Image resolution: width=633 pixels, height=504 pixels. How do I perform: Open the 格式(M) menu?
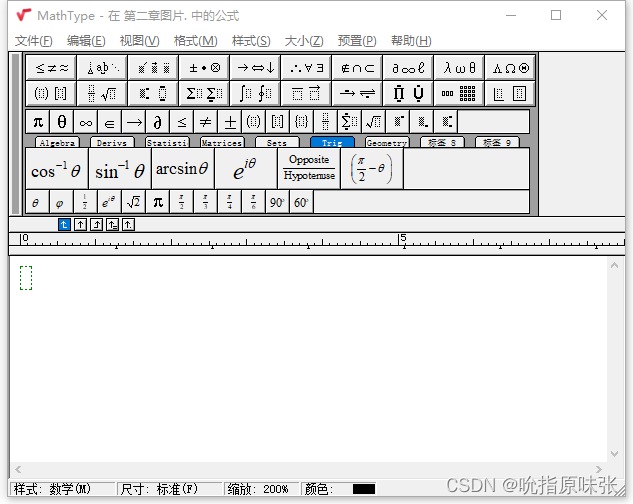point(195,41)
